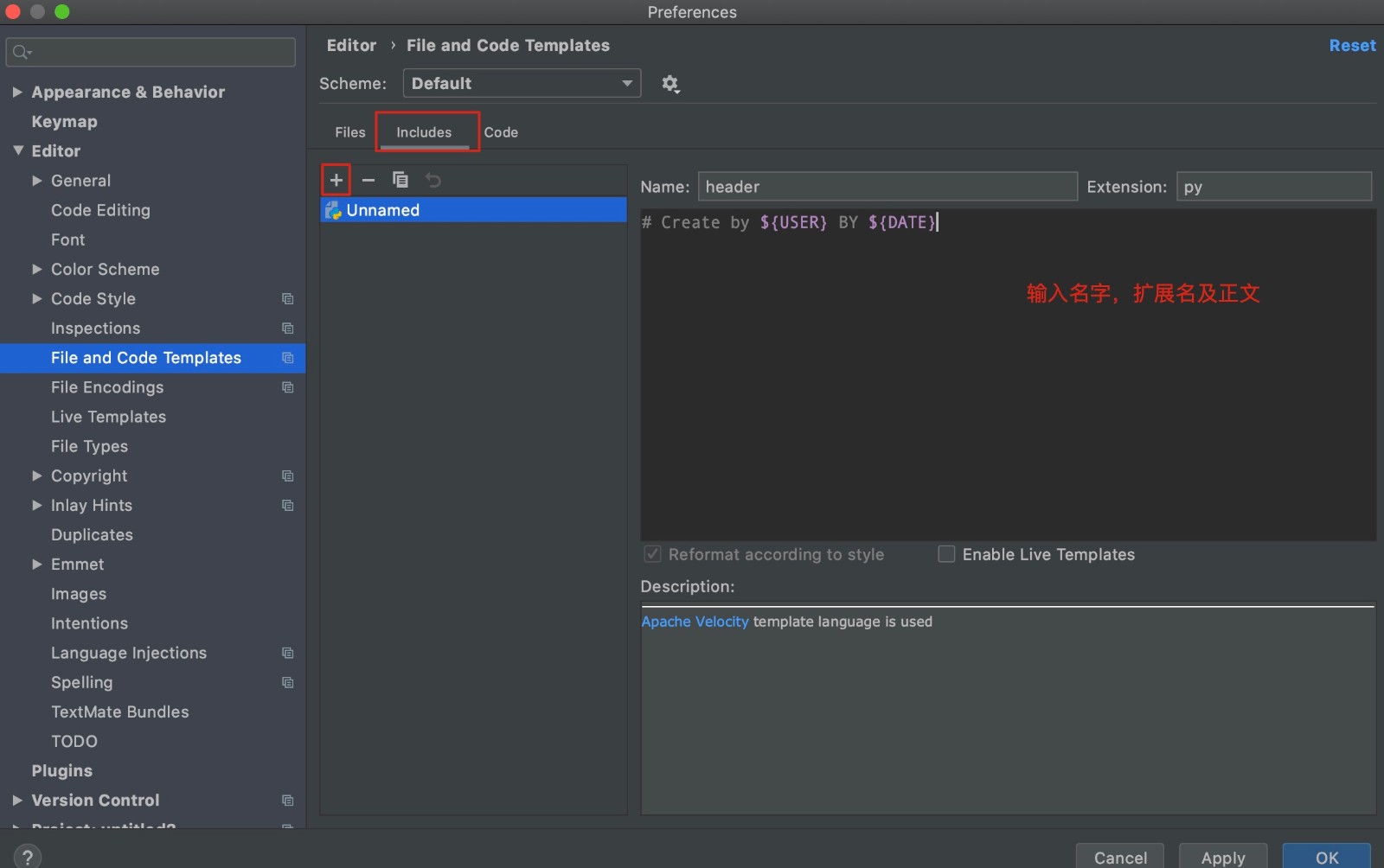This screenshot has width=1384, height=868.
Task: Click Python file icon of Unnamed template
Action: click(x=334, y=210)
